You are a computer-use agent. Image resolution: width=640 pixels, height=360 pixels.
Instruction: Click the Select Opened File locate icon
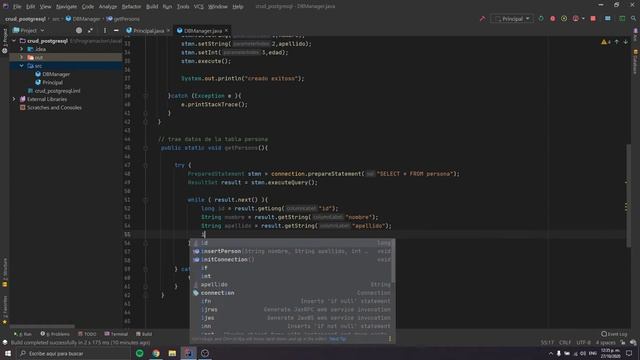click(79, 31)
